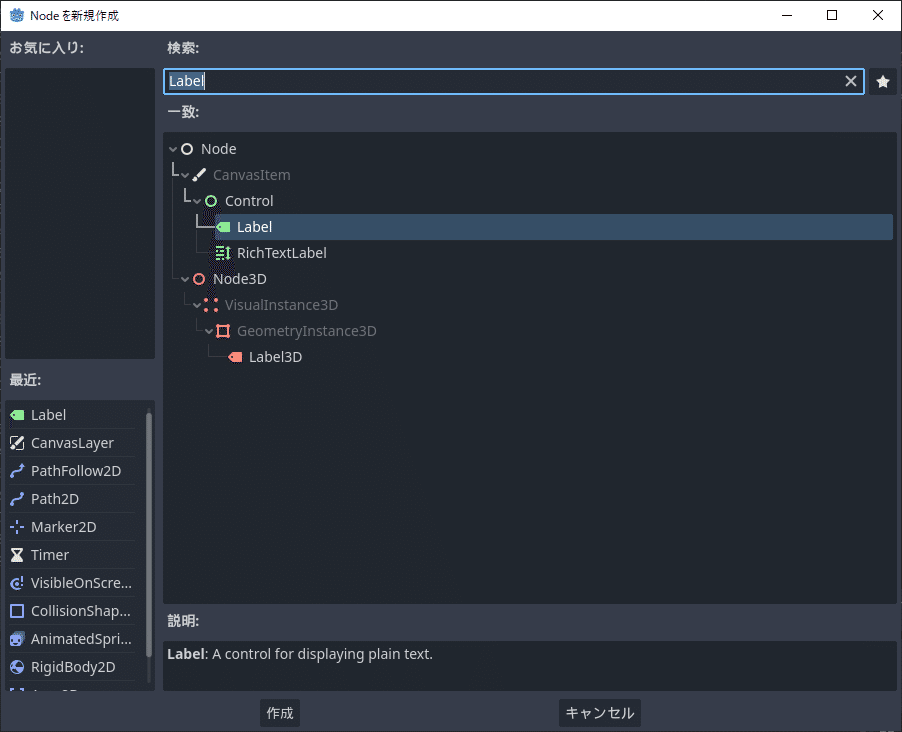Image resolution: width=902 pixels, height=732 pixels.
Task: Click the CollisionShape square icon
Action: [x=17, y=611]
